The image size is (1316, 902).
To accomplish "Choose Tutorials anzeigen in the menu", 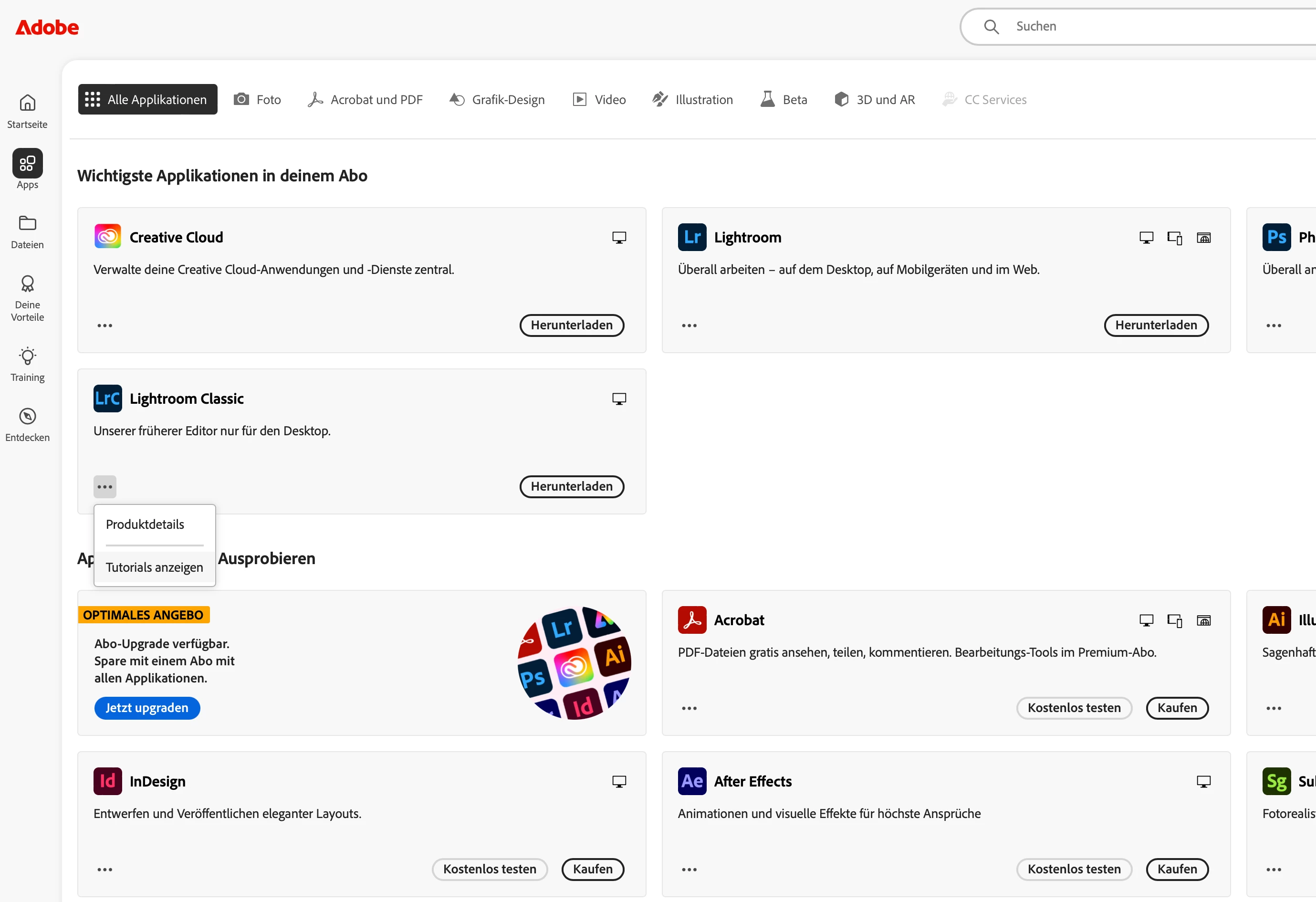I will tap(154, 567).
